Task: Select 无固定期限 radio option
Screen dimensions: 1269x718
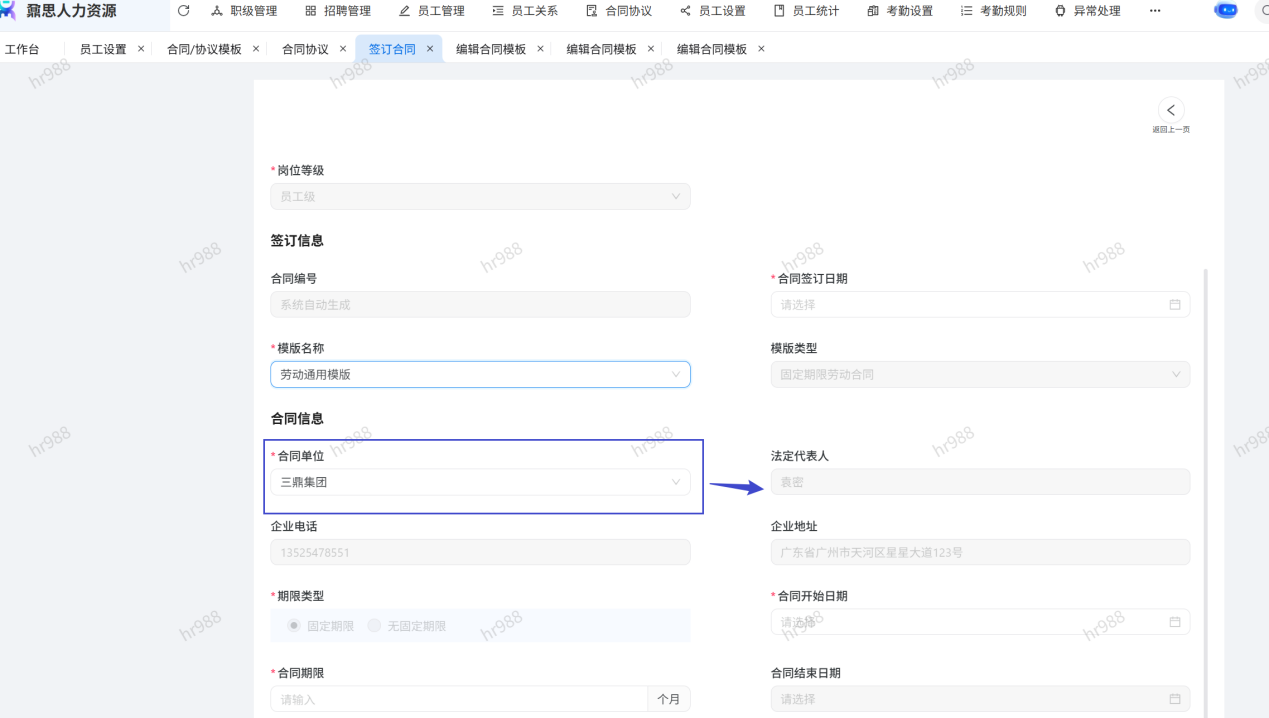Action: point(374,626)
